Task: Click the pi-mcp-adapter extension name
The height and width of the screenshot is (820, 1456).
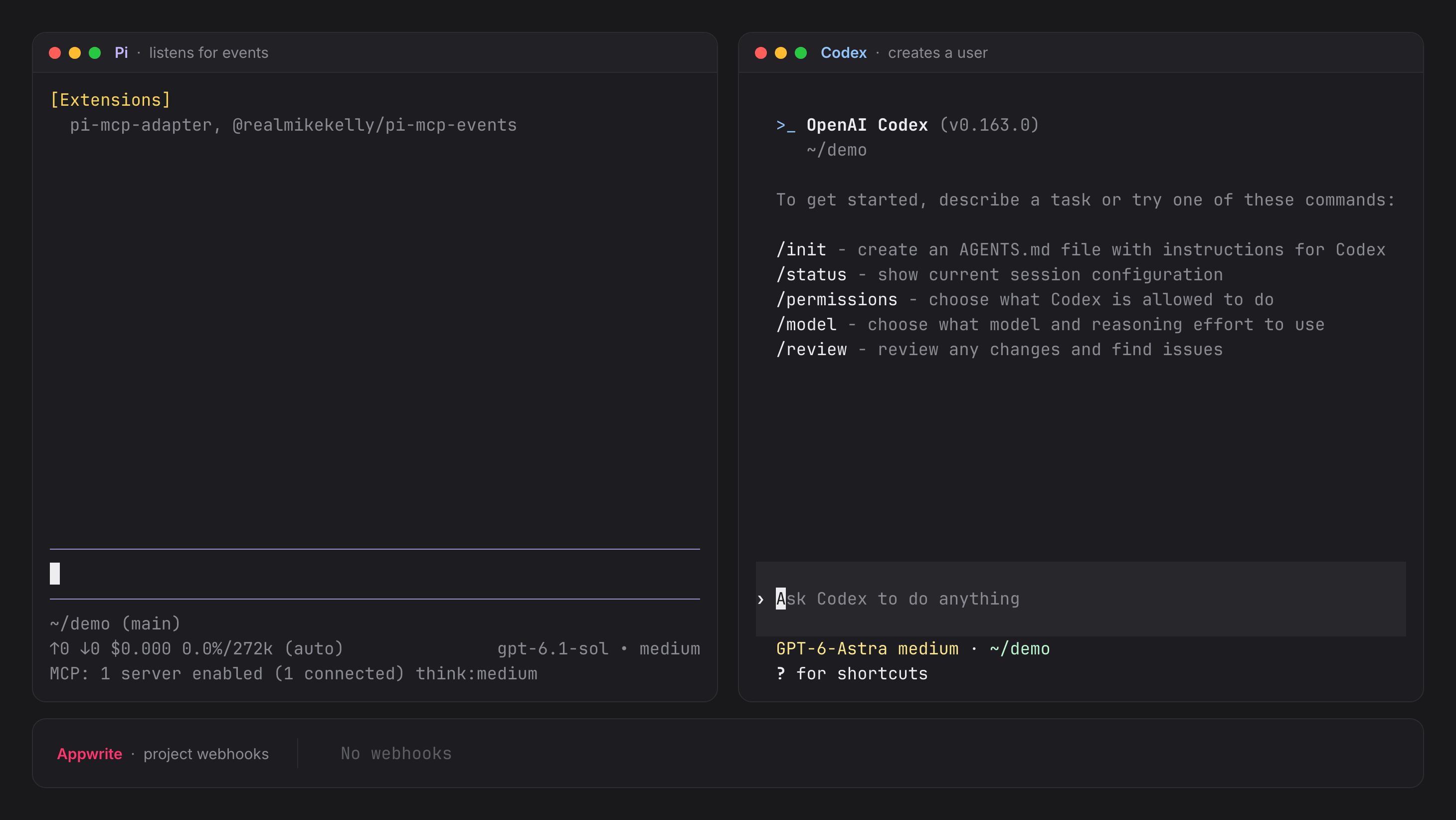Action: (141, 125)
